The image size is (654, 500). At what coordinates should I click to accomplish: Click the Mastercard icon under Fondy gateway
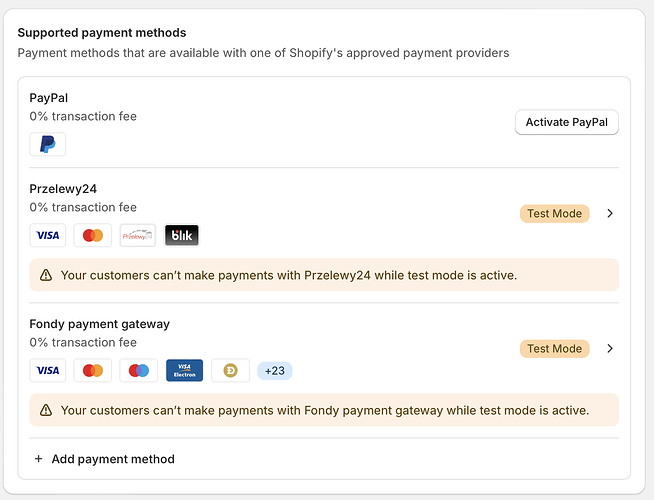93,370
